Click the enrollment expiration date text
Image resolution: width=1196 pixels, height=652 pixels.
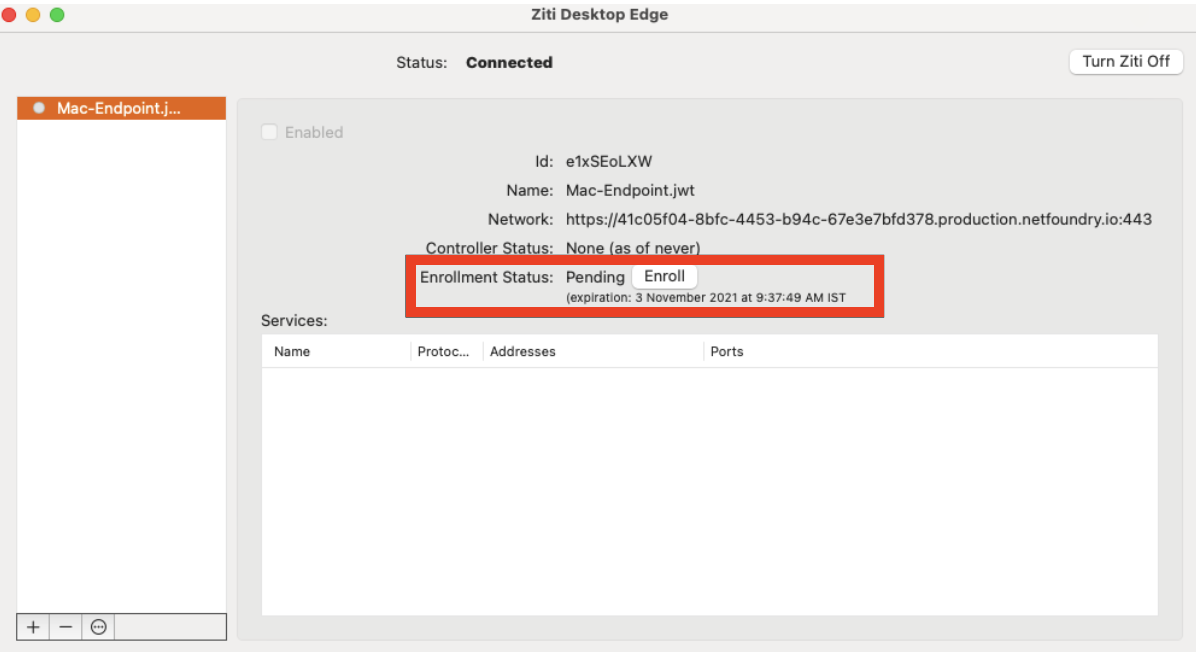pos(706,298)
